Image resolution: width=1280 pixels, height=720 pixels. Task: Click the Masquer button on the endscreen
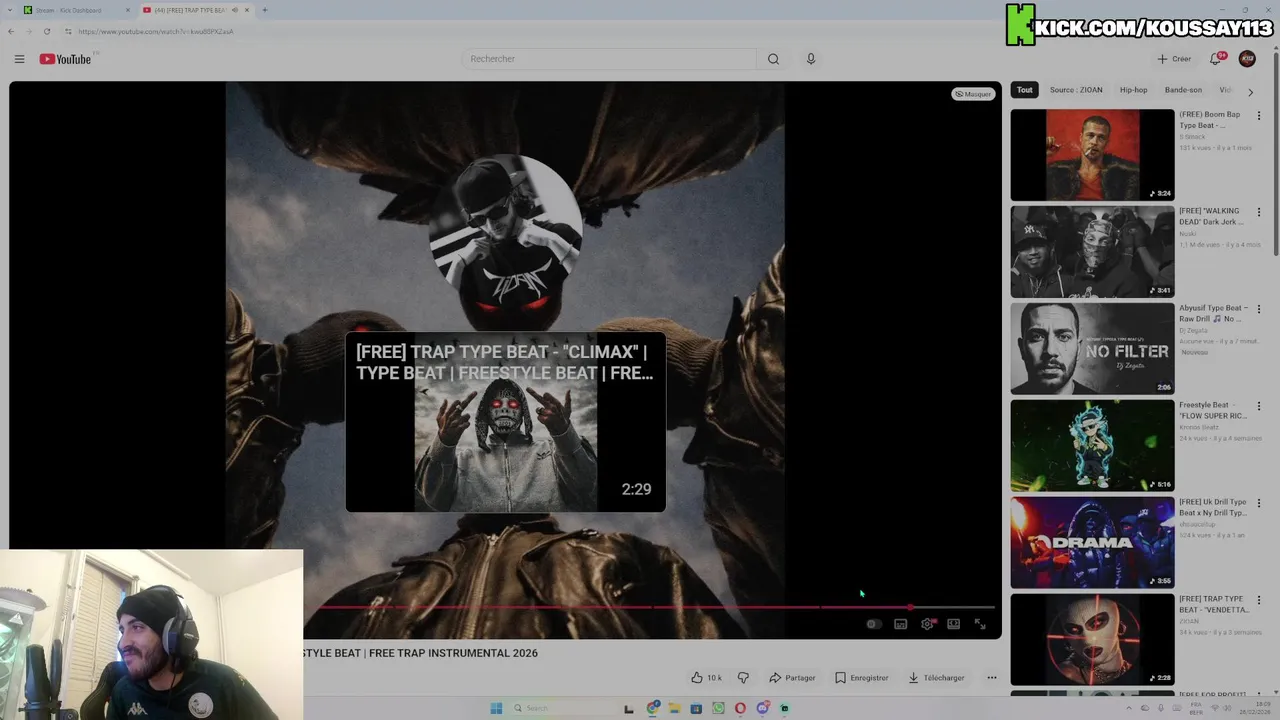pyautogui.click(x=973, y=94)
